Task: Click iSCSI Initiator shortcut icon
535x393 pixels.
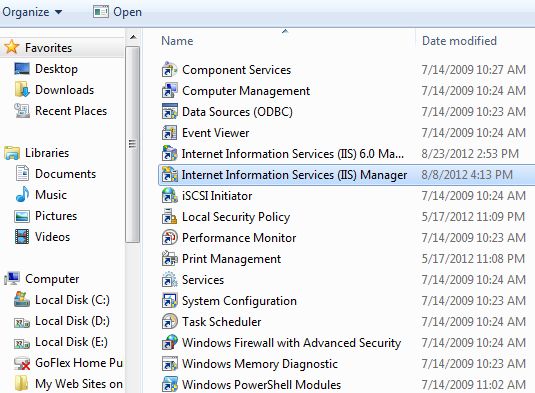Action: [170, 195]
